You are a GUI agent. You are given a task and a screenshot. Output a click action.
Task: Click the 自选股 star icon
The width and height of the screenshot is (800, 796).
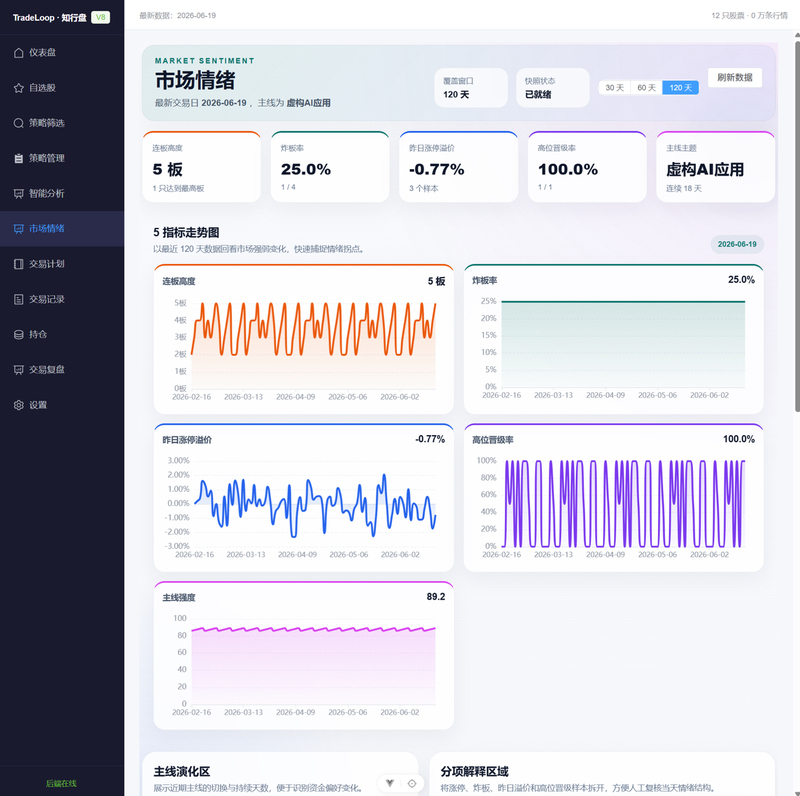pos(18,88)
